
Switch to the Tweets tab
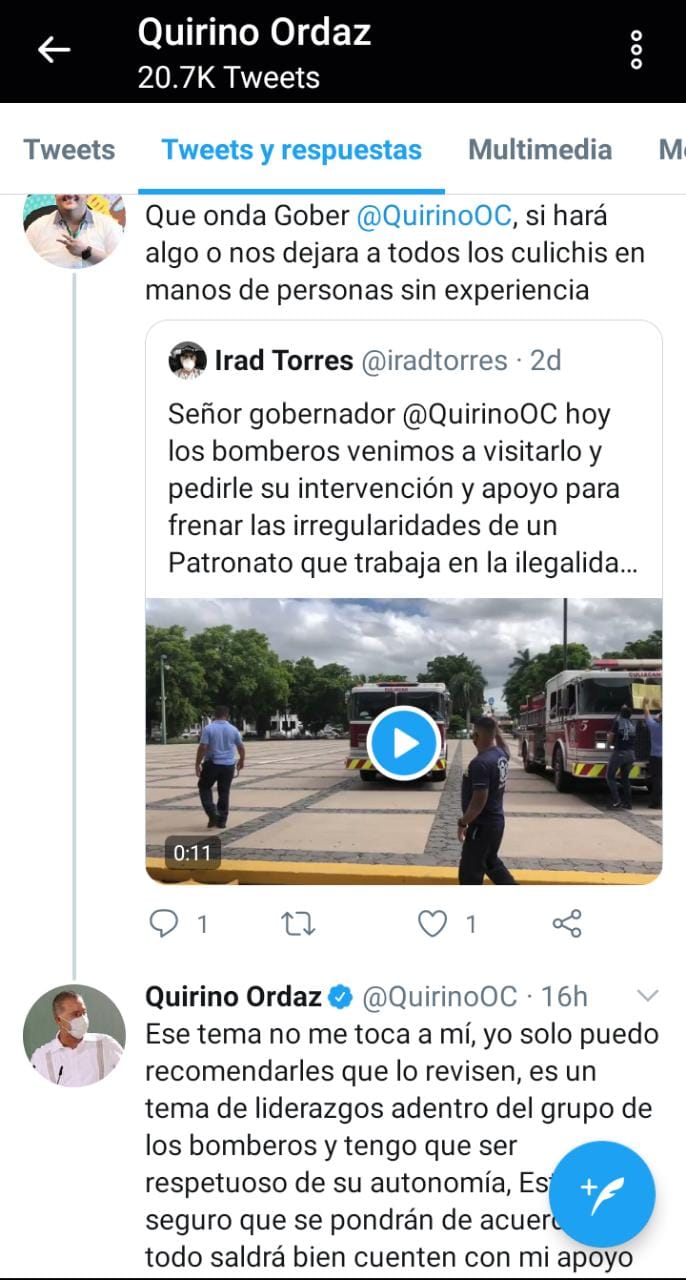coord(69,150)
